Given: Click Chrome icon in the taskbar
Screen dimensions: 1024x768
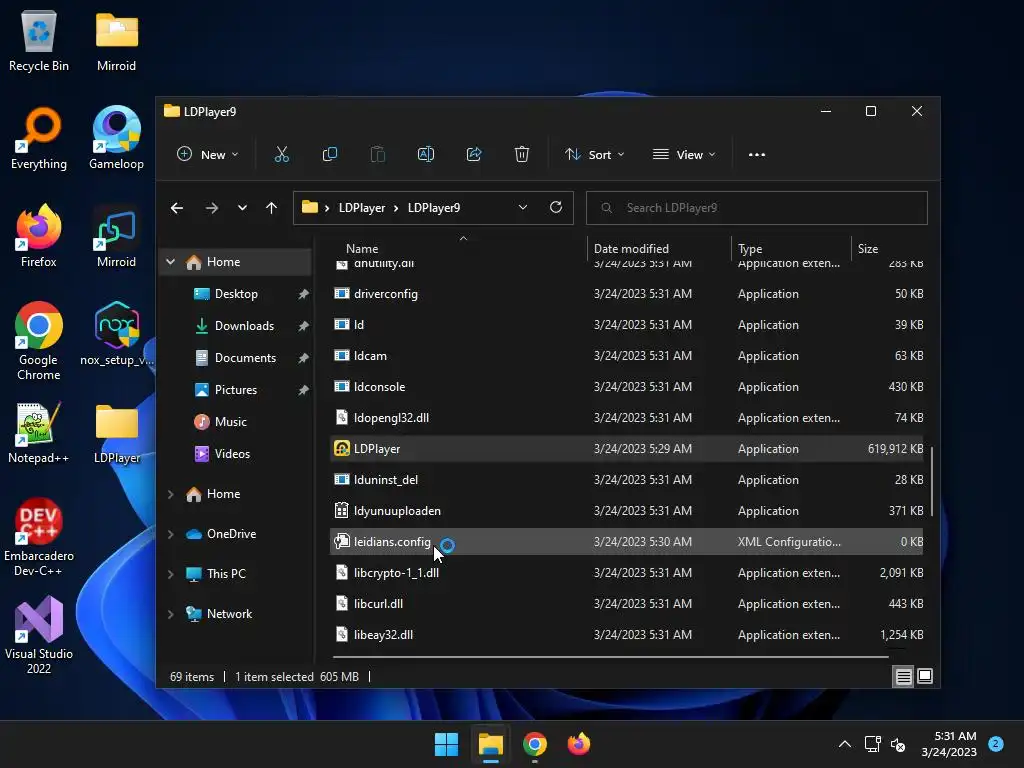Looking at the screenshot, I should pyautogui.click(x=534, y=744).
